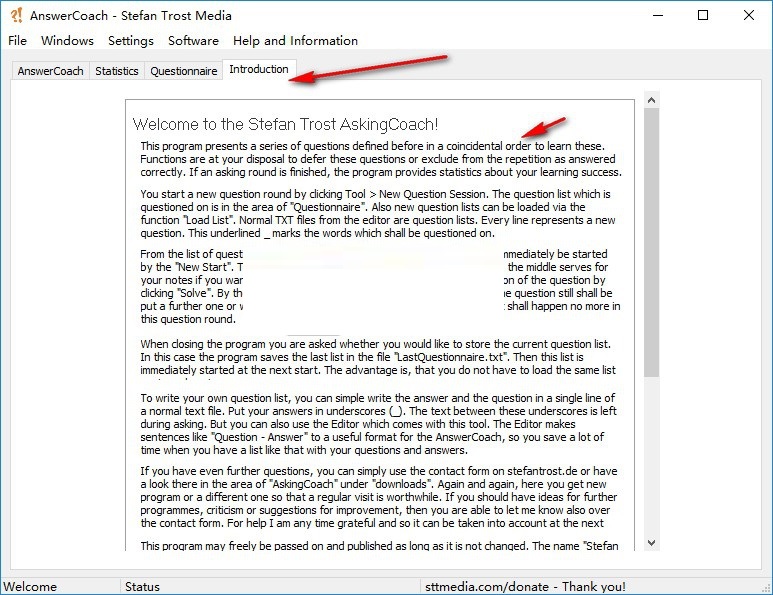Click the paragraph mentioning 'stefantrost.de'
This screenshot has height=595, width=773.
tap(379, 497)
